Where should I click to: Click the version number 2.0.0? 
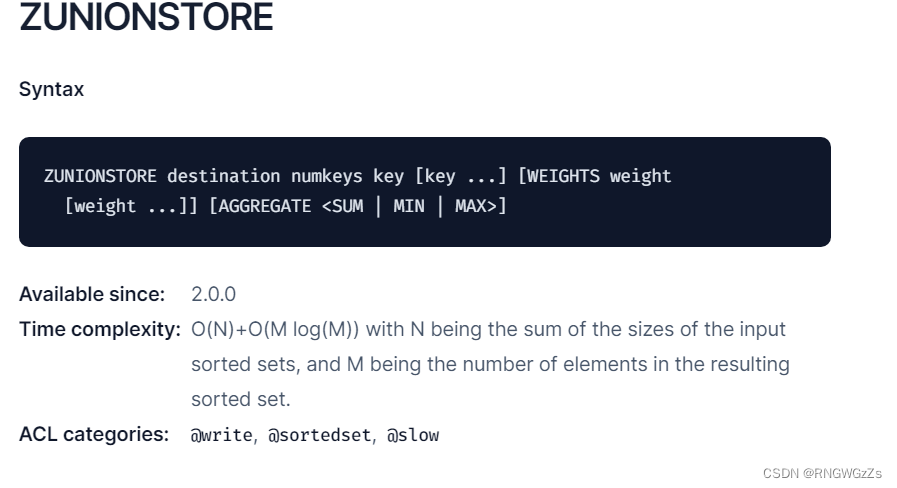[213, 294]
